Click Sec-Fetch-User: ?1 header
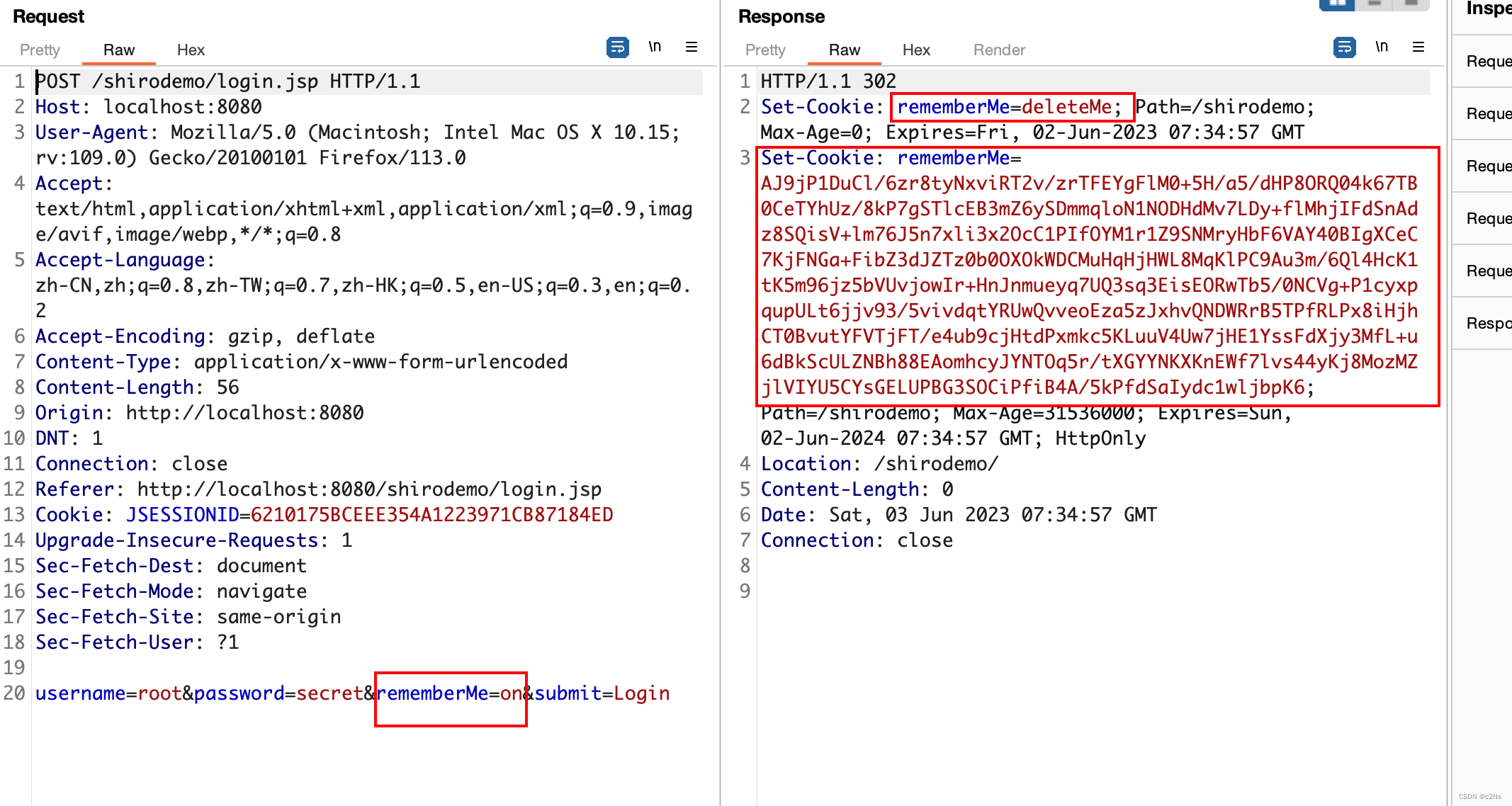Image resolution: width=1512 pixels, height=806 pixels. pyautogui.click(x=137, y=642)
